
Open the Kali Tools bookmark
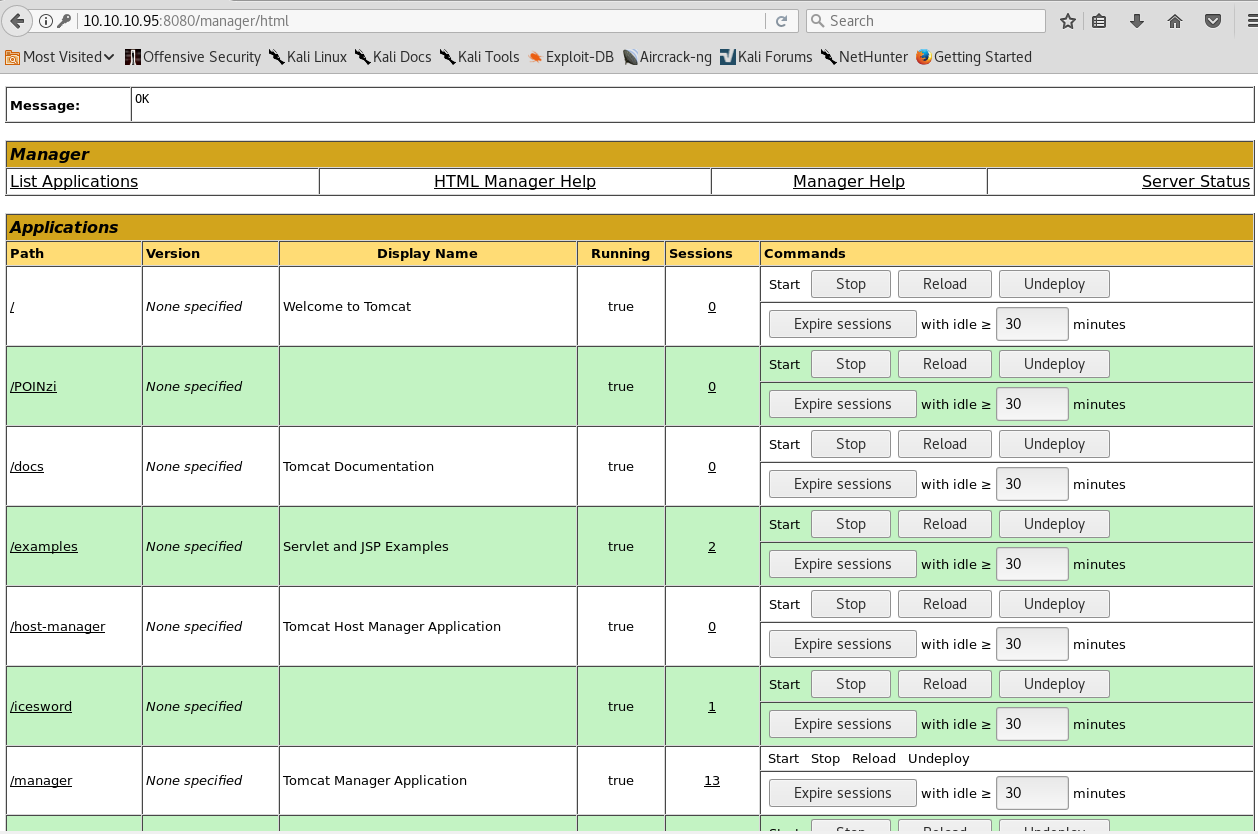pos(479,57)
